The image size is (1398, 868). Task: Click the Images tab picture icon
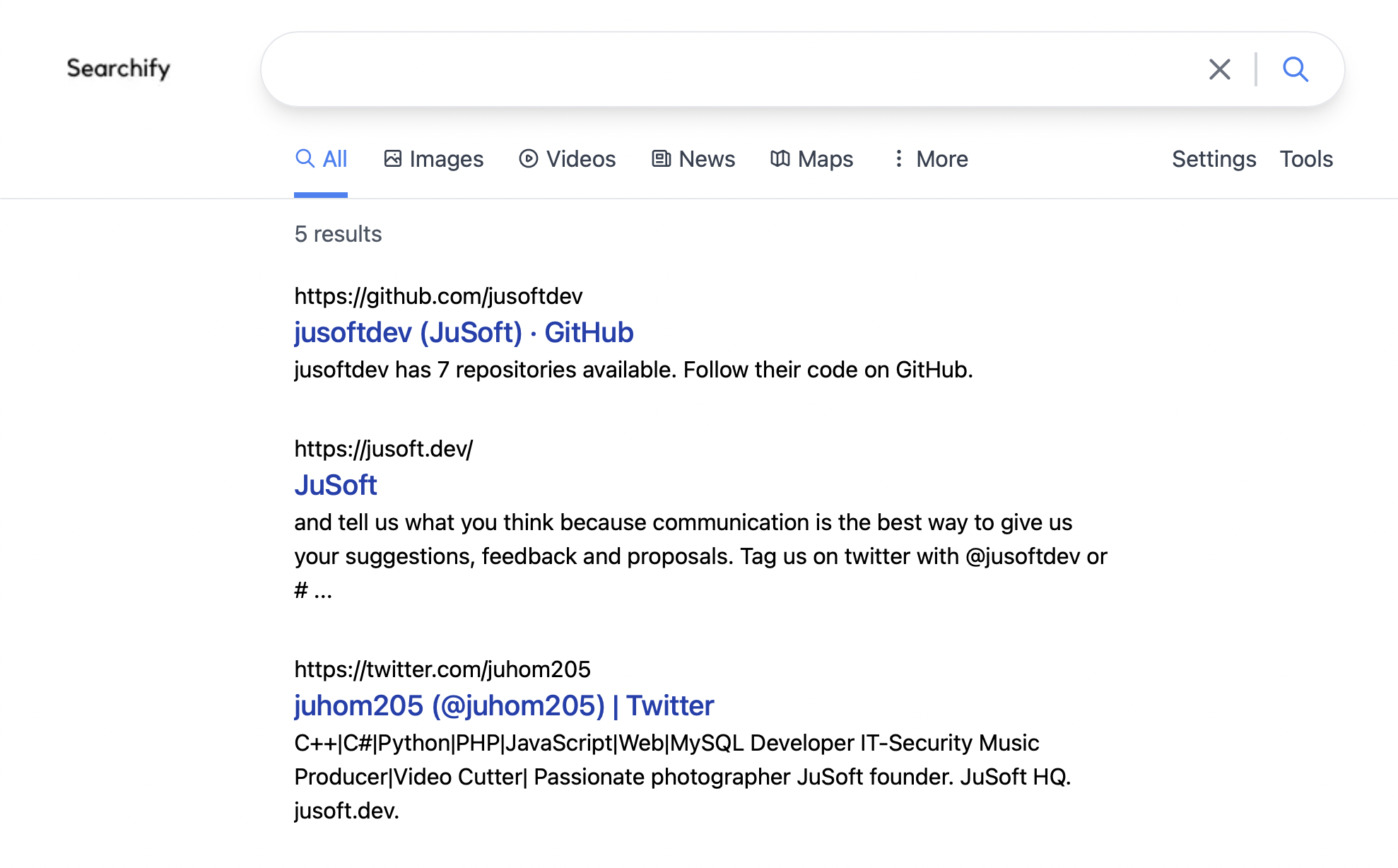coord(393,158)
